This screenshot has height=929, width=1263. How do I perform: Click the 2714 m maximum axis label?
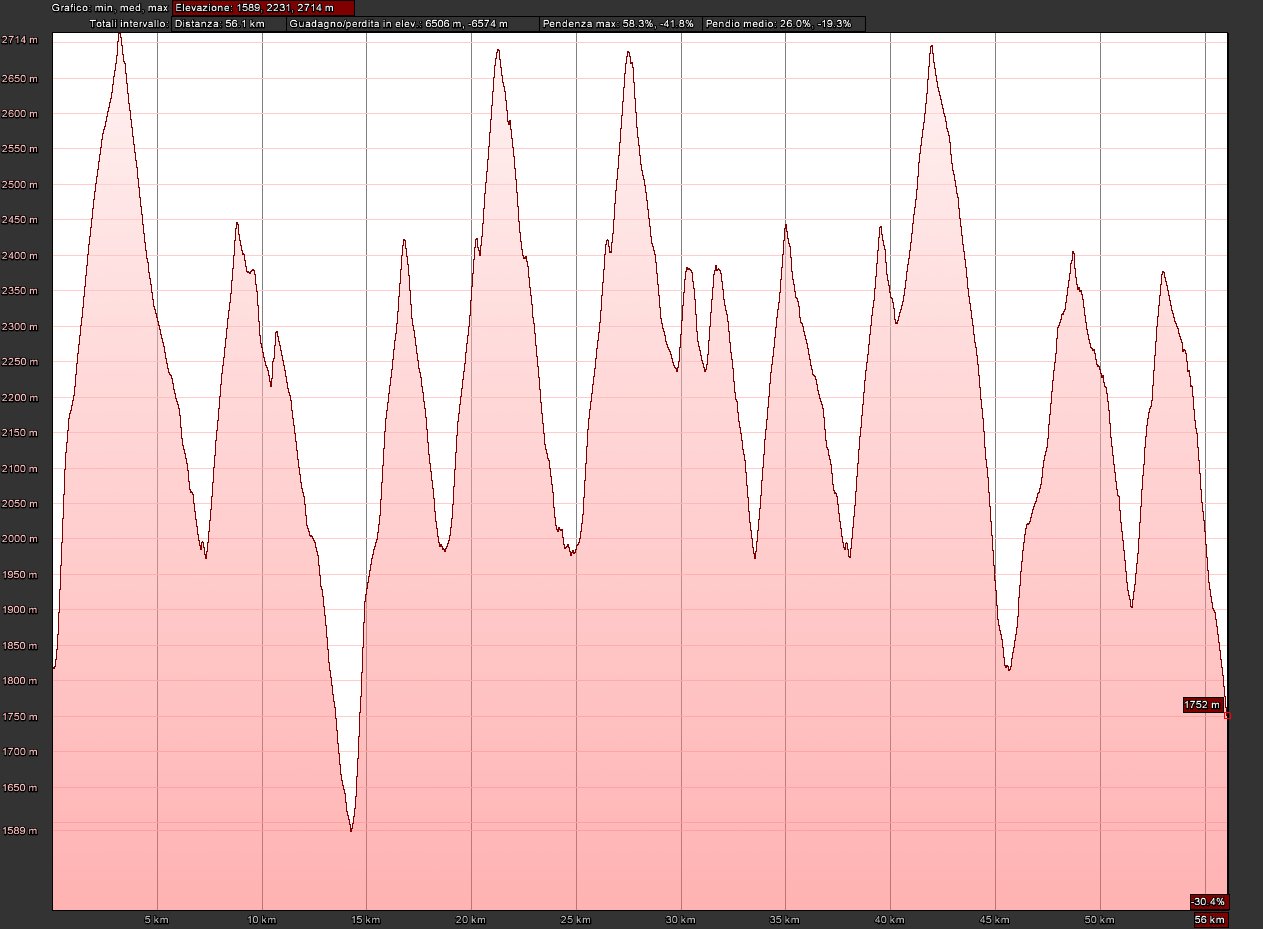click(x=19, y=40)
